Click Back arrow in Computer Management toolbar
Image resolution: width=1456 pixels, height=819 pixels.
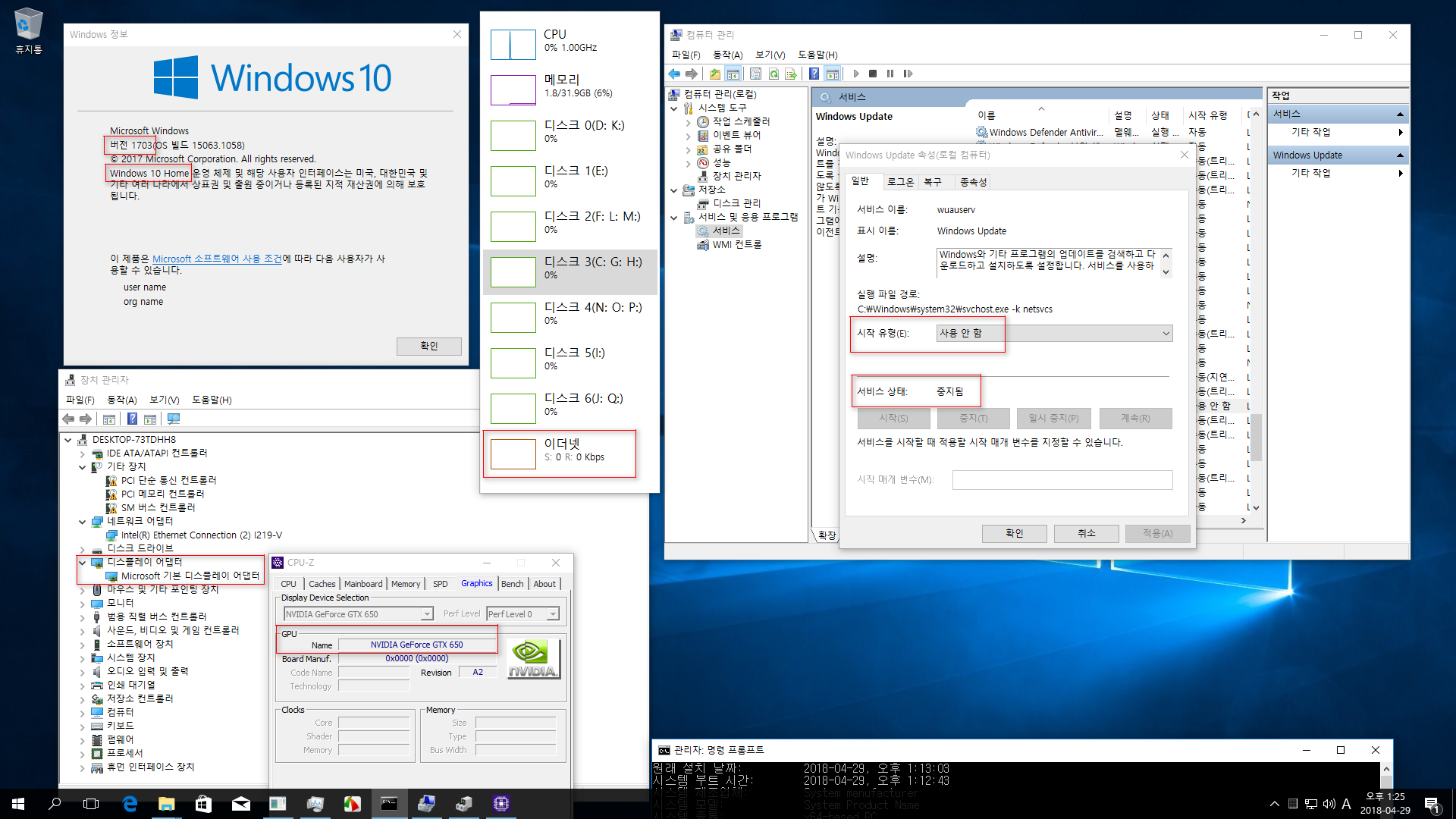click(x=674, y=74)
